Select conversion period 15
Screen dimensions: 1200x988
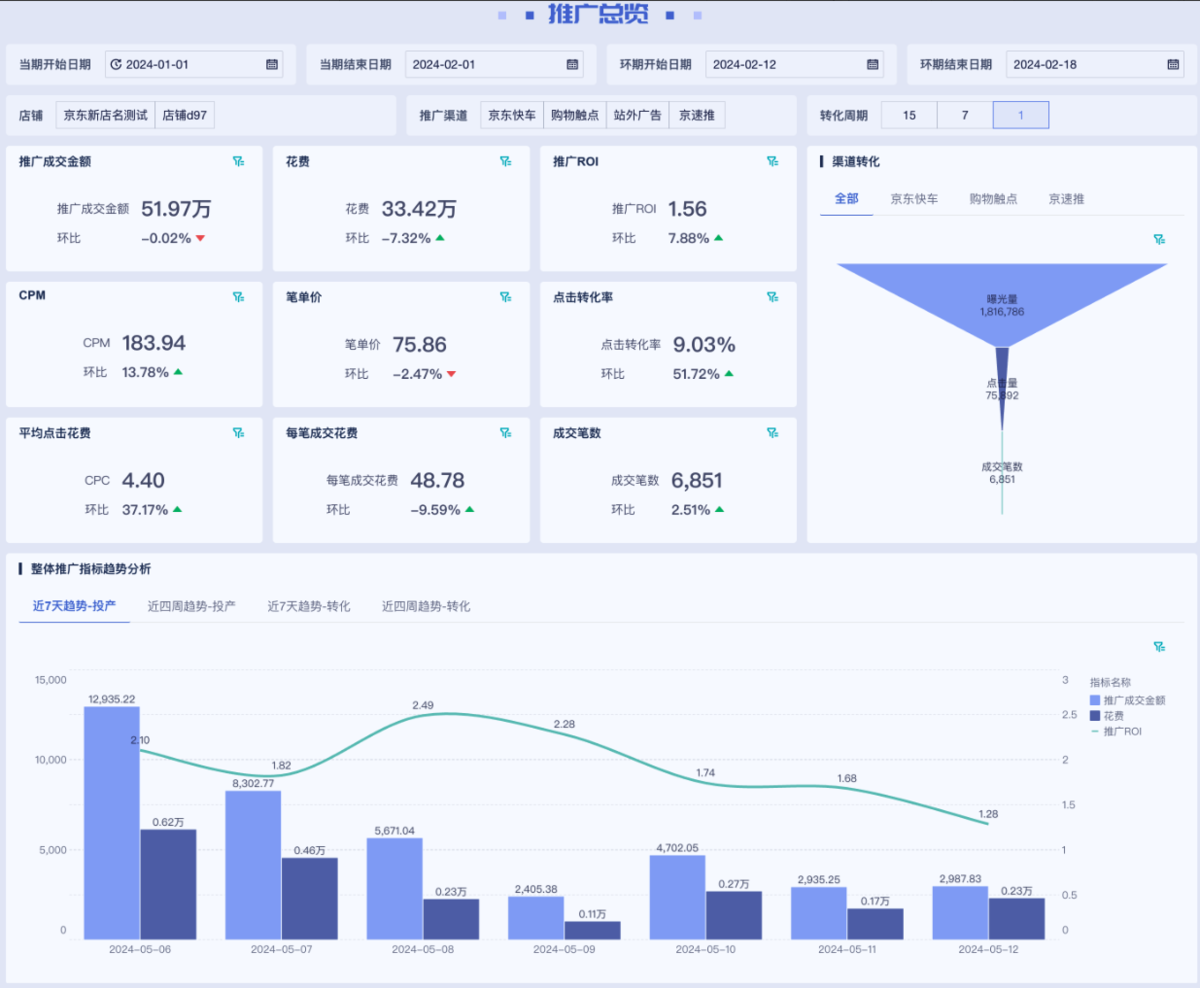[909, 115]
